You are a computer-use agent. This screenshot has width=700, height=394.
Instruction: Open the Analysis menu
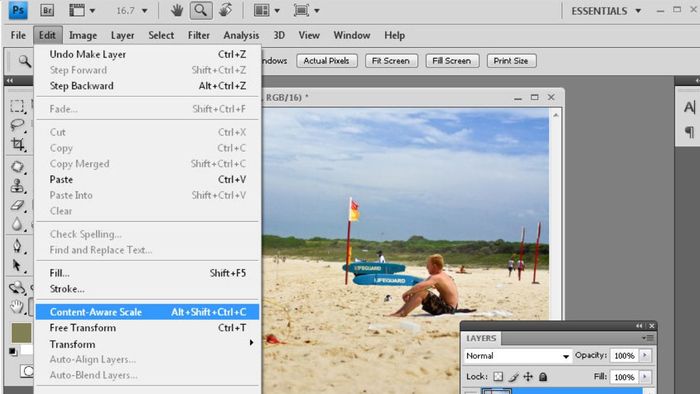pos(241,35)
